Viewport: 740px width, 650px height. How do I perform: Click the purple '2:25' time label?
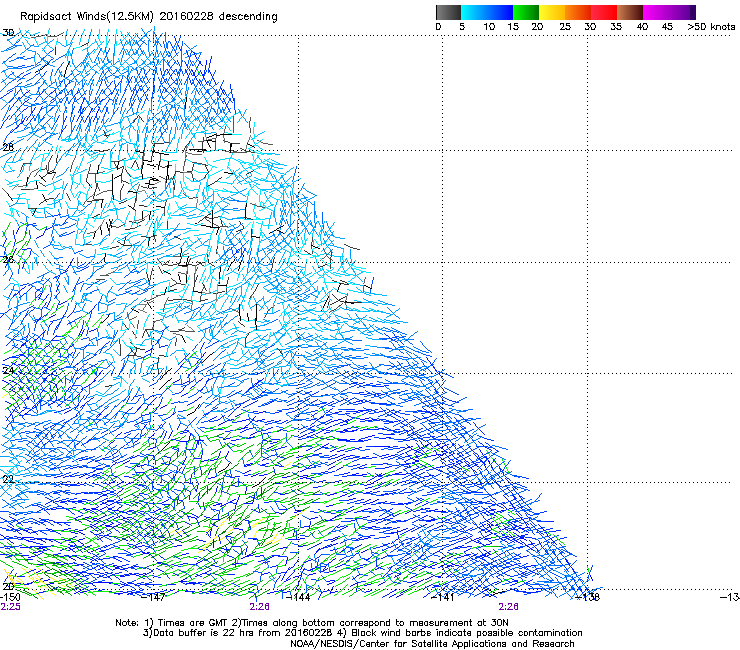[x=10, y=607]
